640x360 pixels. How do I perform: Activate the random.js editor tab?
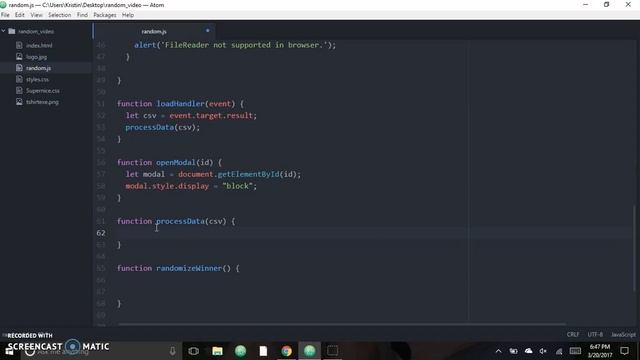pyautogui.click(x=154, y=31)
